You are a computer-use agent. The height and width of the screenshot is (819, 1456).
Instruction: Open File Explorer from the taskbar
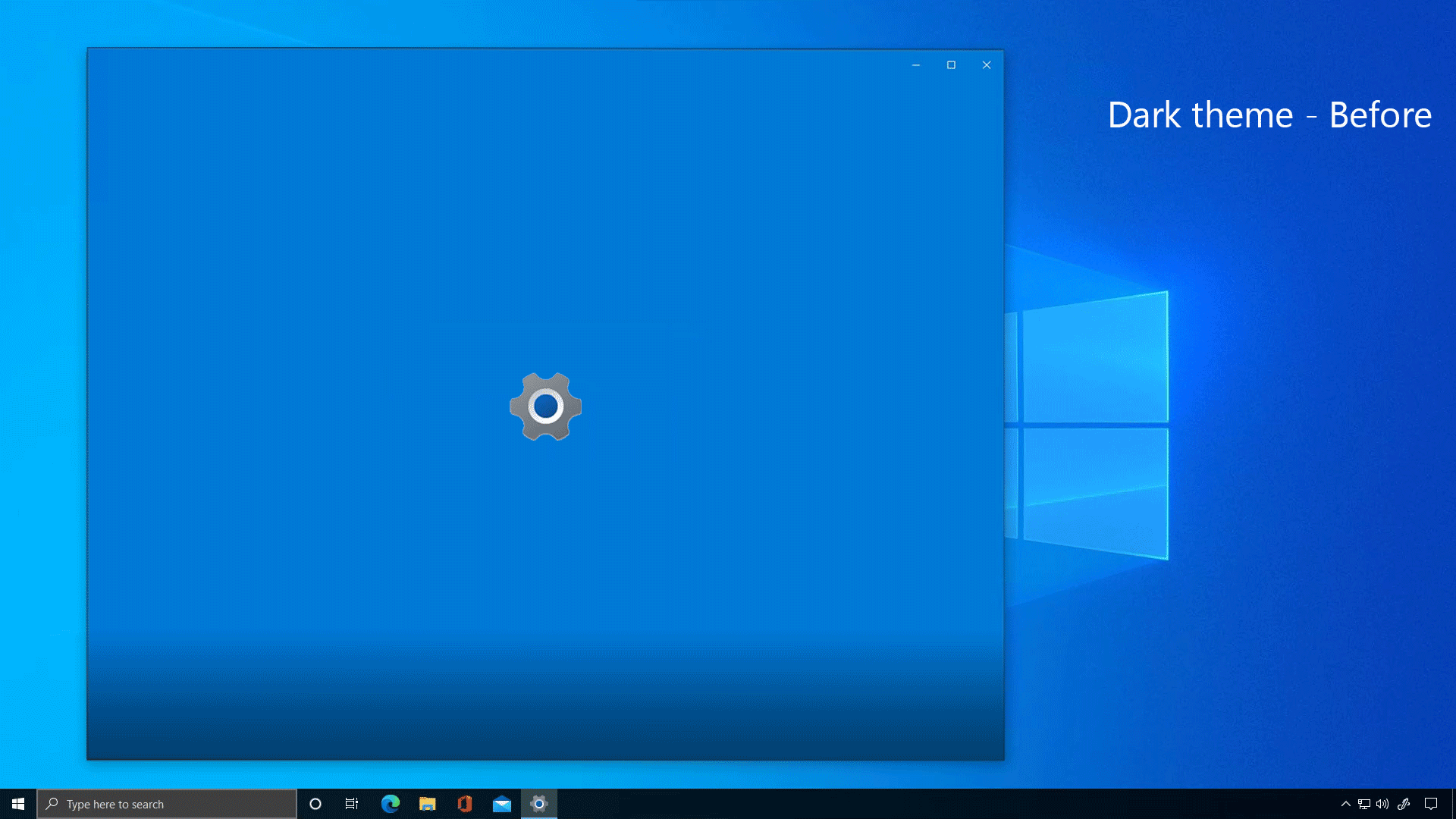click(x=428, y=804)
